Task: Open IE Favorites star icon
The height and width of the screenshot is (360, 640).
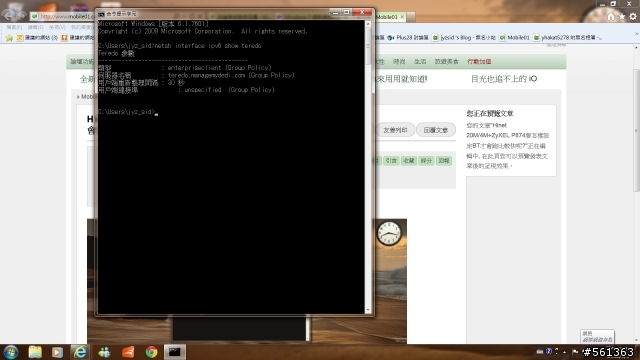Action: click(622, 16)
